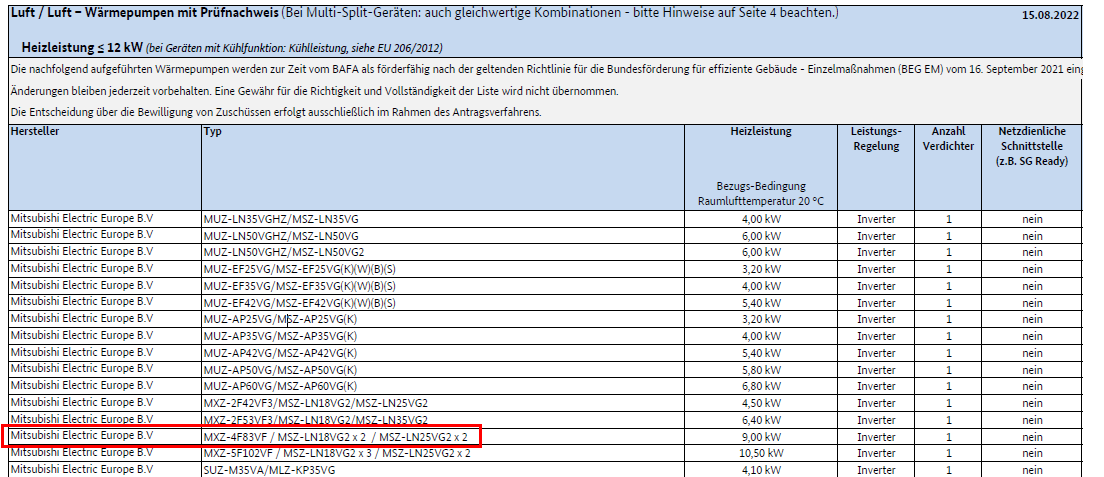Click the 5,80 kW heating value
The height and width of the screenshot is (477, 1104).
coord(761,370)
